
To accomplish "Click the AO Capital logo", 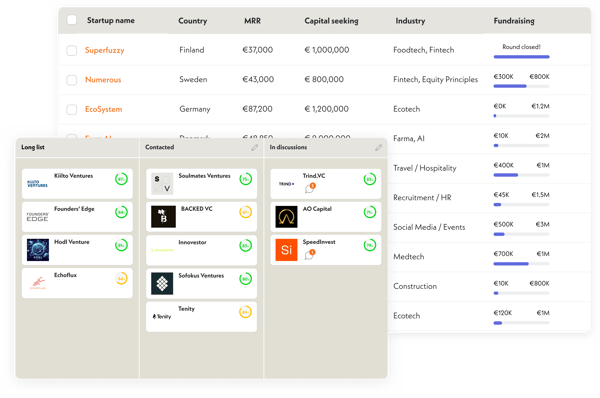I will [286, 217].
